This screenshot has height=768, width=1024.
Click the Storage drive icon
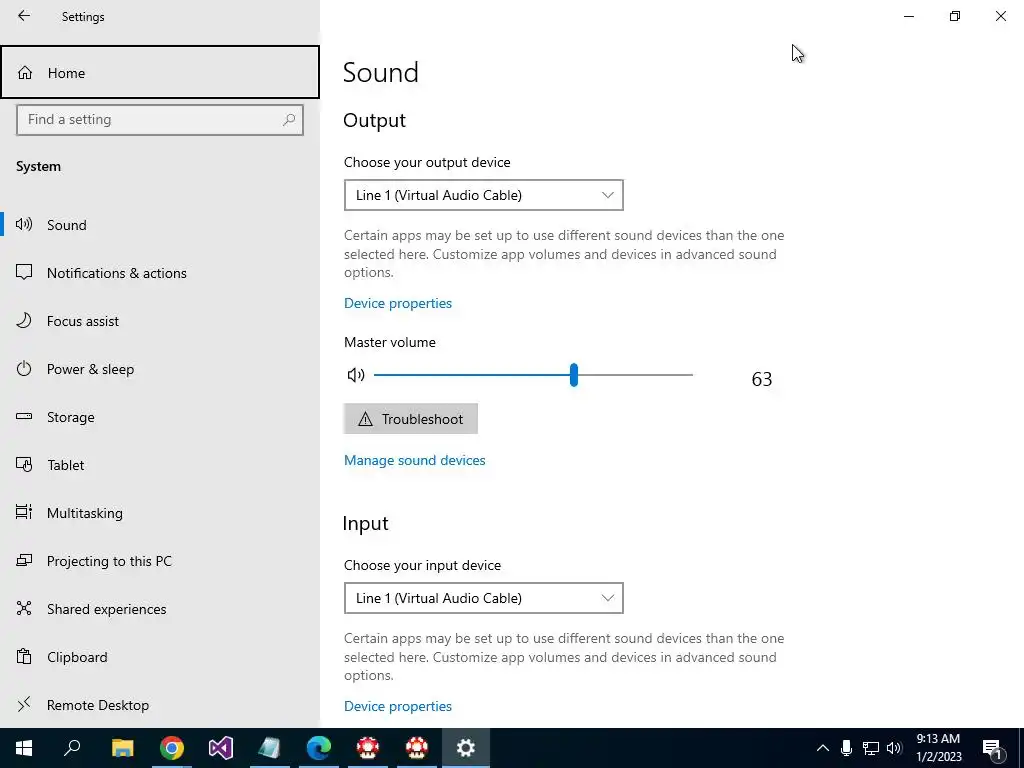pos(24,416)
